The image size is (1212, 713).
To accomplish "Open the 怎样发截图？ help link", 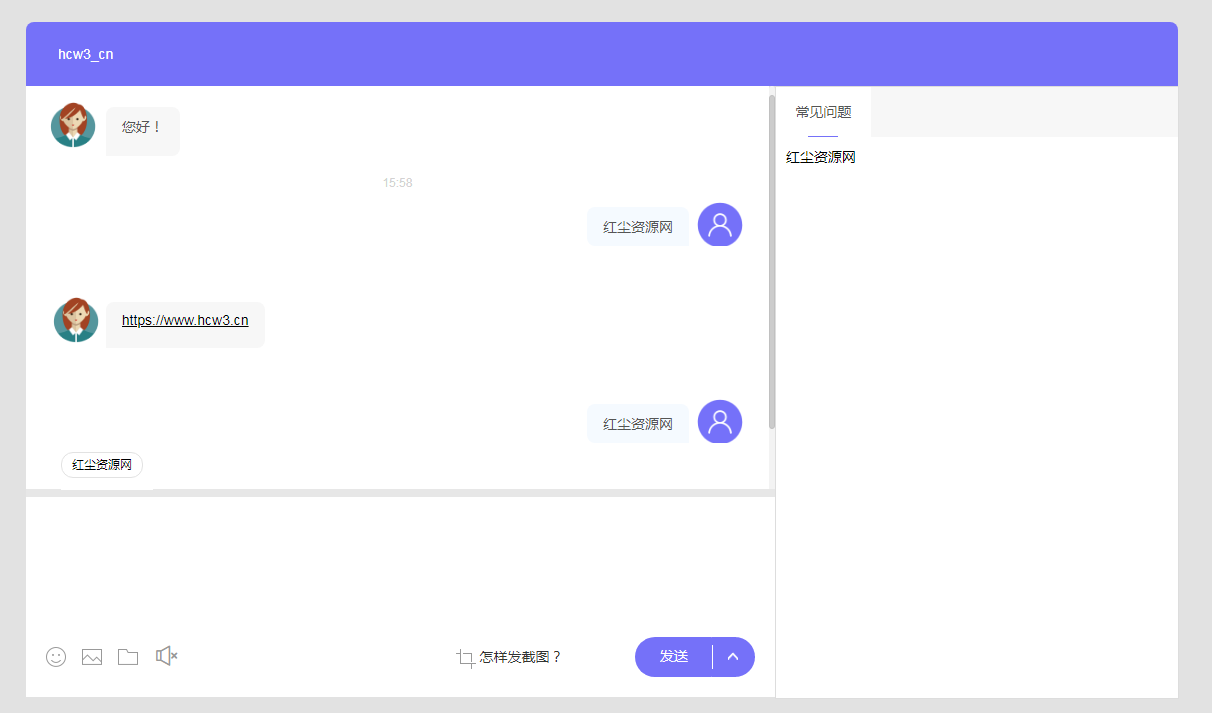I will (521, 657).
